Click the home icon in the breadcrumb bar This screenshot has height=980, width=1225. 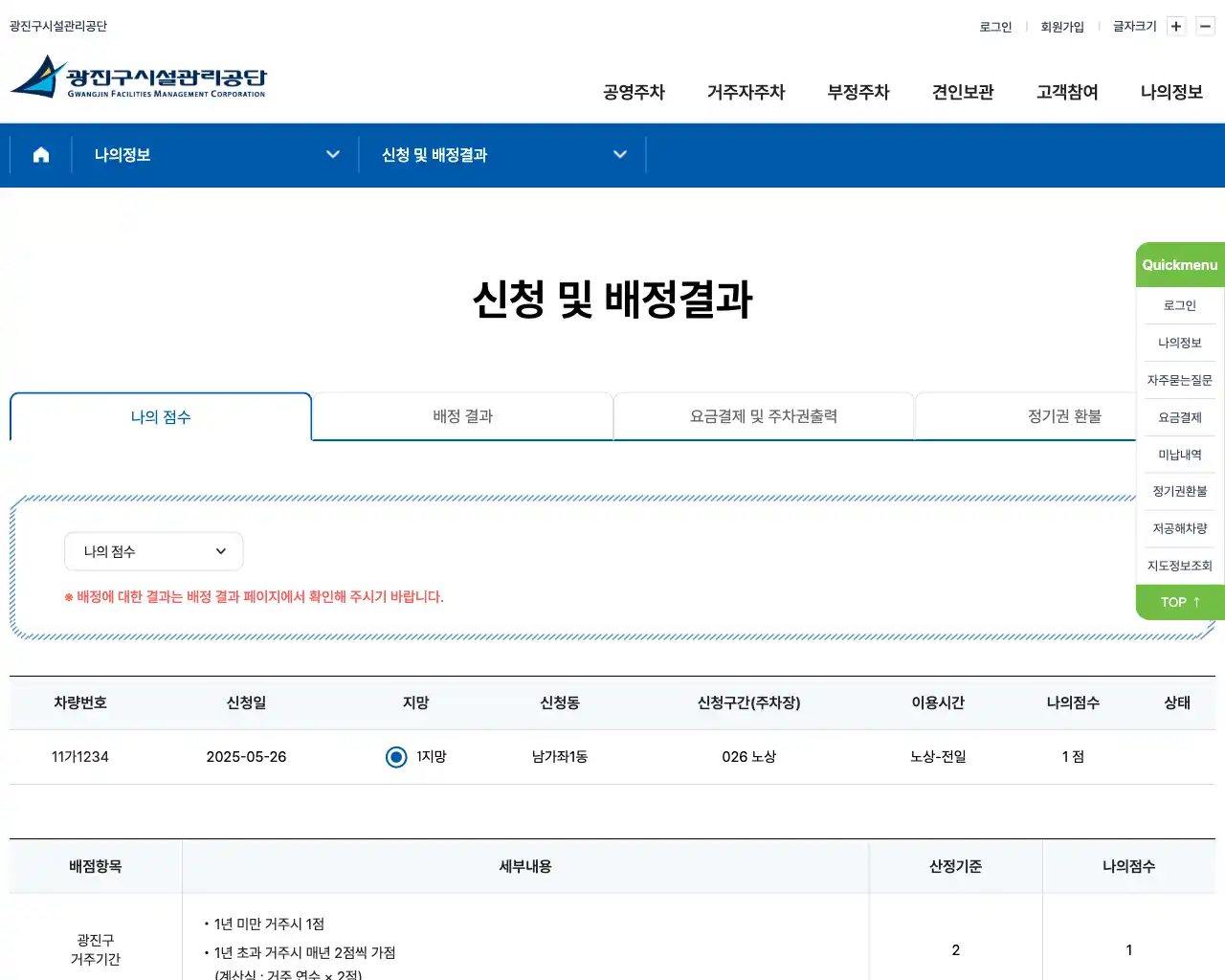(40, 154)
